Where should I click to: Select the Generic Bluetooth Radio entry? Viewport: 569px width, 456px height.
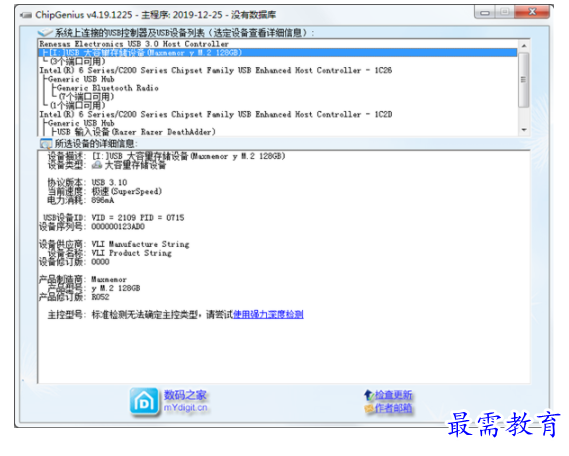coord(107,88)
